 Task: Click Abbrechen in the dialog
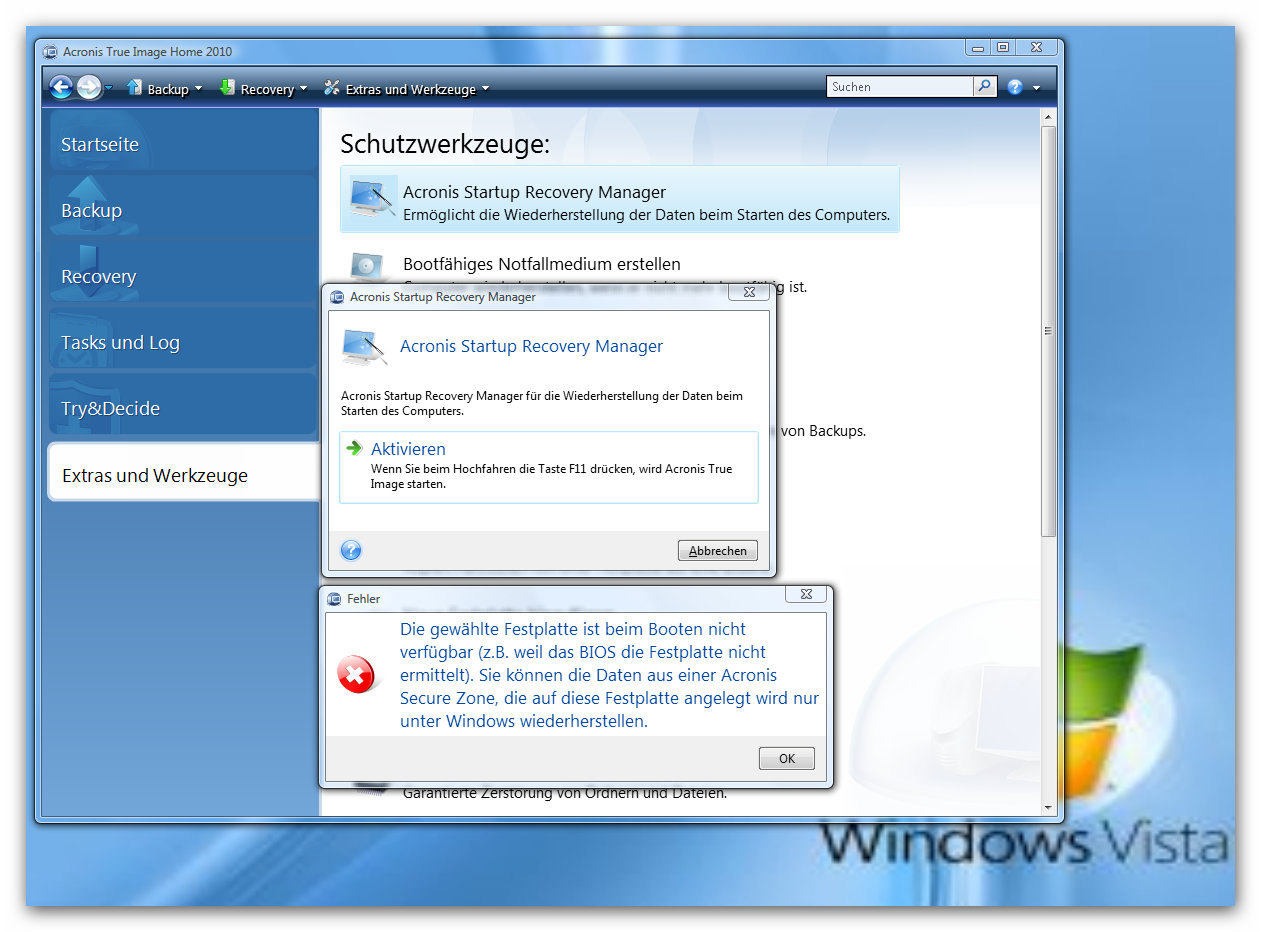(x=718, y=550)
